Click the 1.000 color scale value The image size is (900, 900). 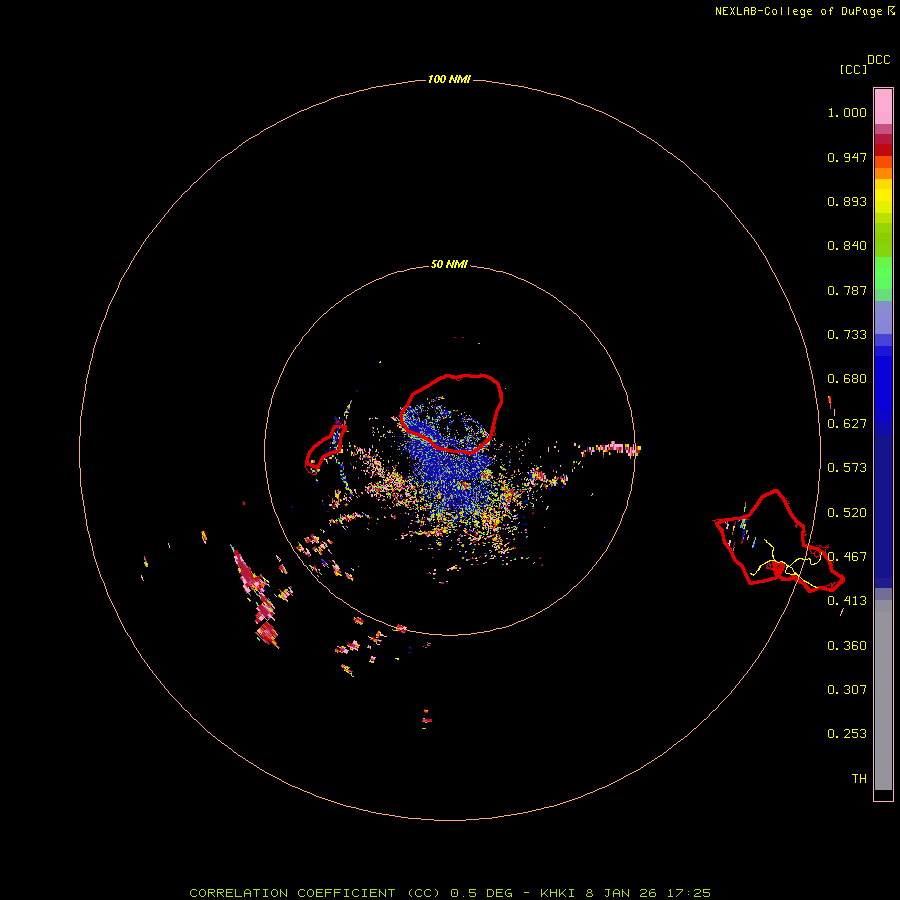click(x=847, y=112)
